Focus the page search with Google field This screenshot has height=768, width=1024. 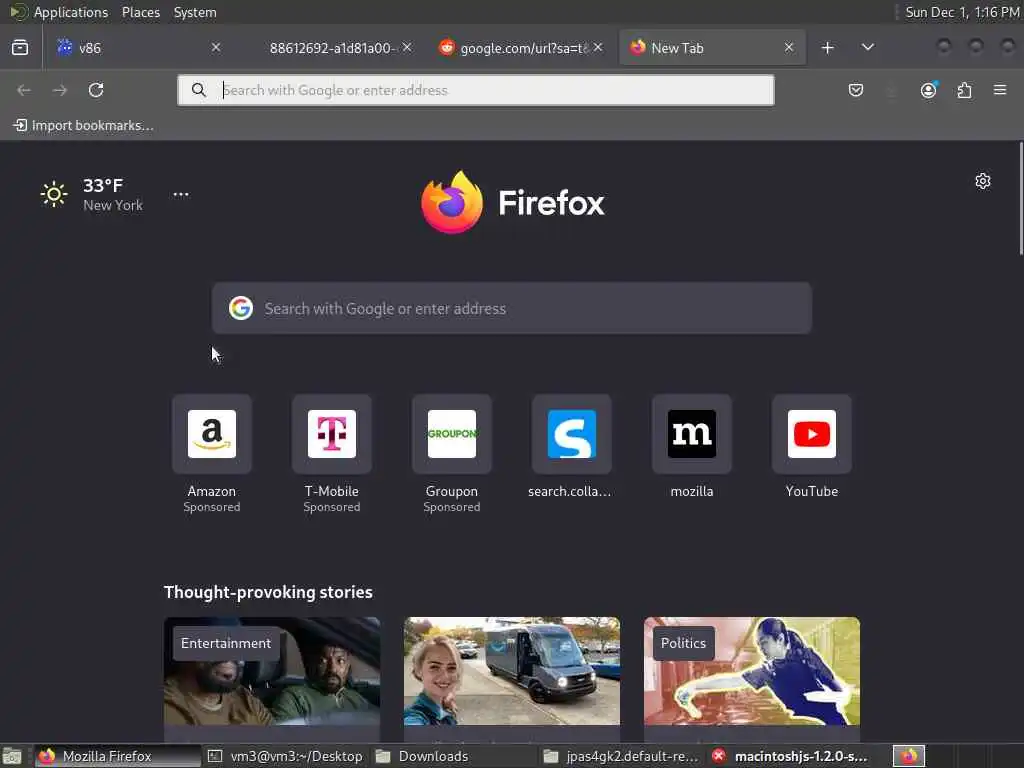511,308
